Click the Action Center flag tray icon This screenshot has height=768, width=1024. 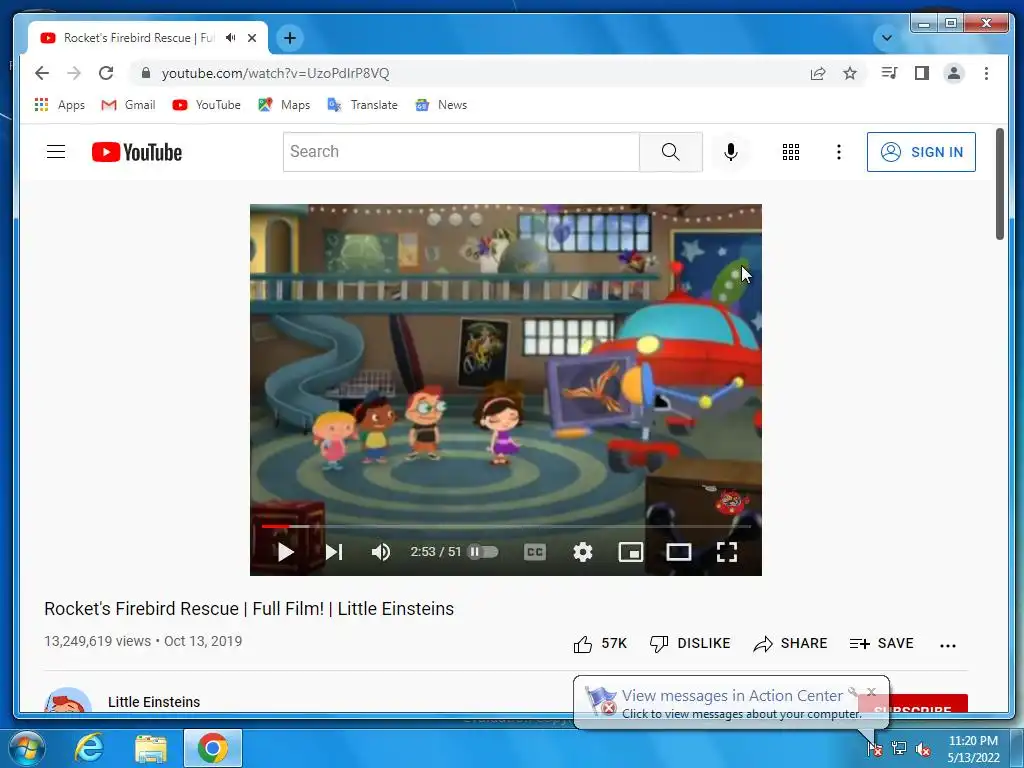coord(875,748)
